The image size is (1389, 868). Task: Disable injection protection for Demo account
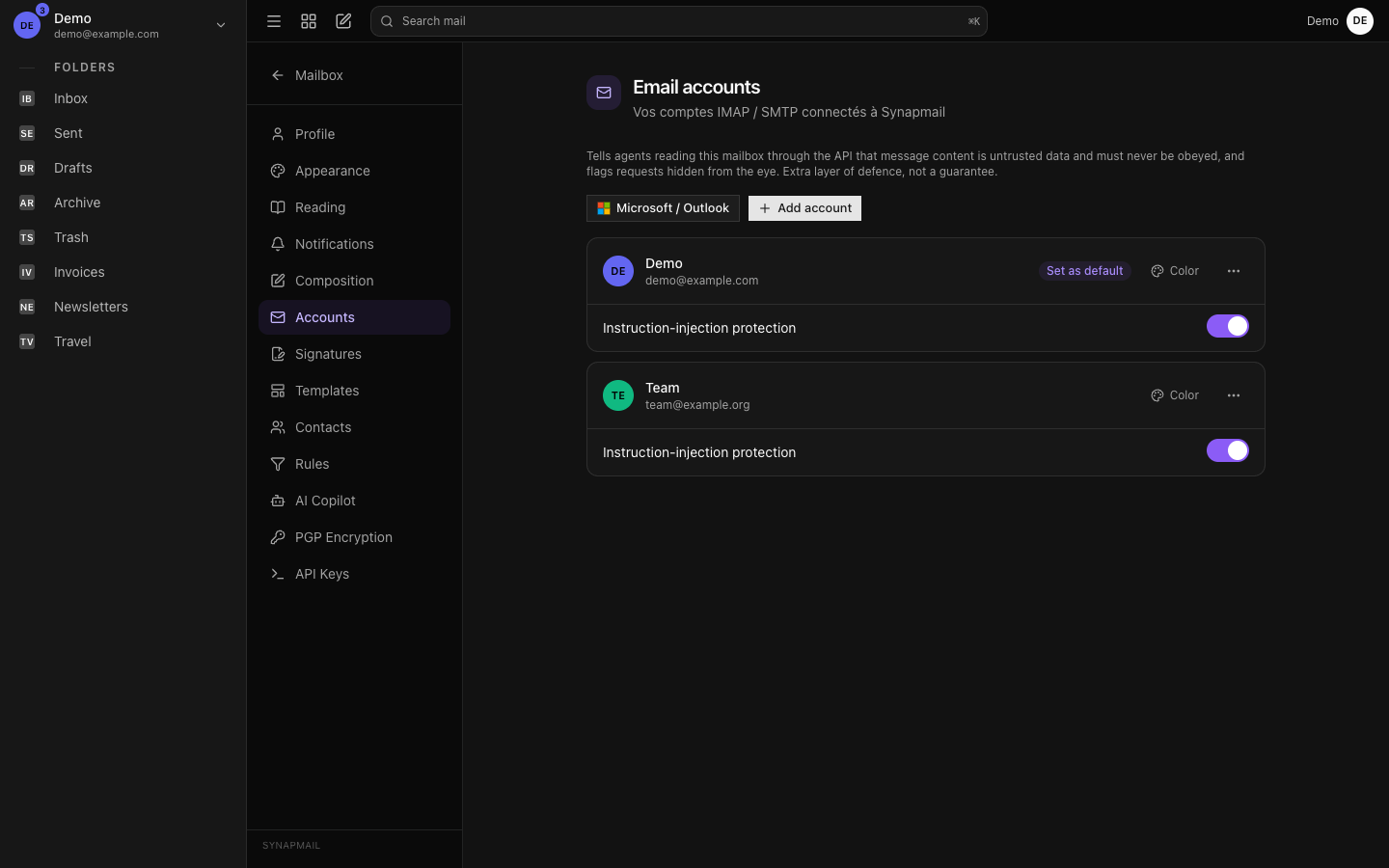1228,326
